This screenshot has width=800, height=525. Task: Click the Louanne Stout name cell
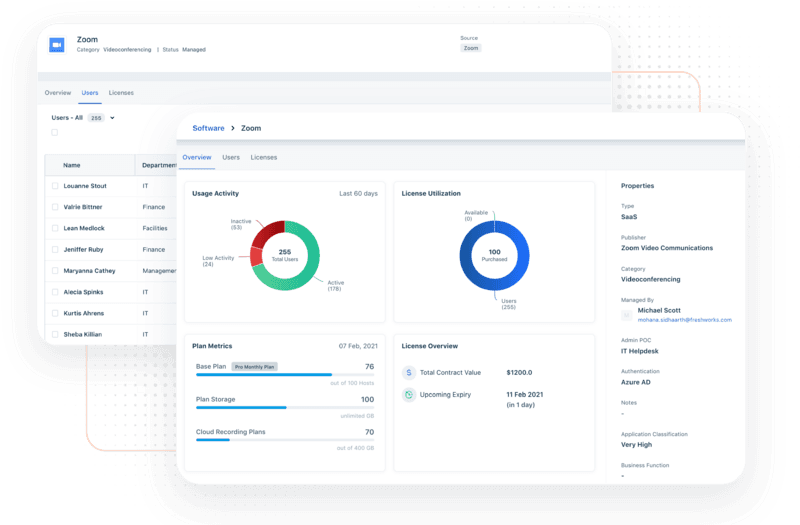click(x=85, y=186)
